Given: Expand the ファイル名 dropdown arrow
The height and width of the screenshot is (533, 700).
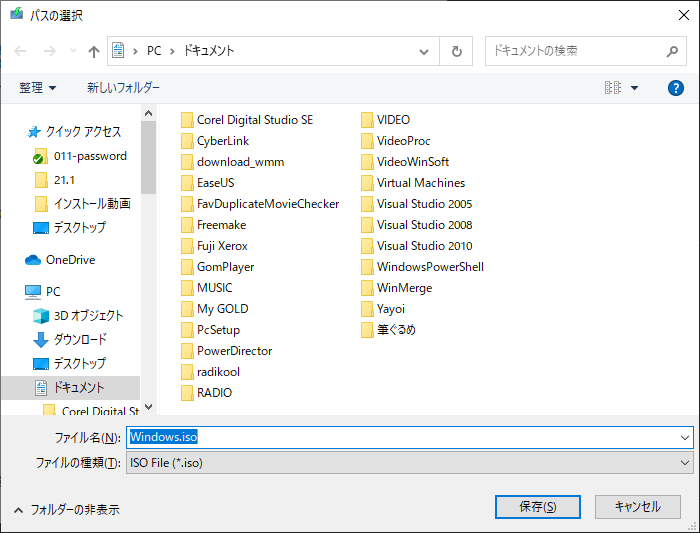Looking at the screenshot, I should click(685, 437).
